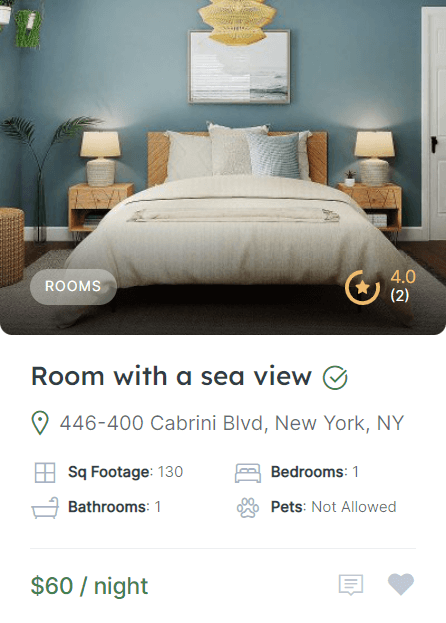The image size is (446, 623).
Task: Click the 4.0 rating score text
Action: 403,277
